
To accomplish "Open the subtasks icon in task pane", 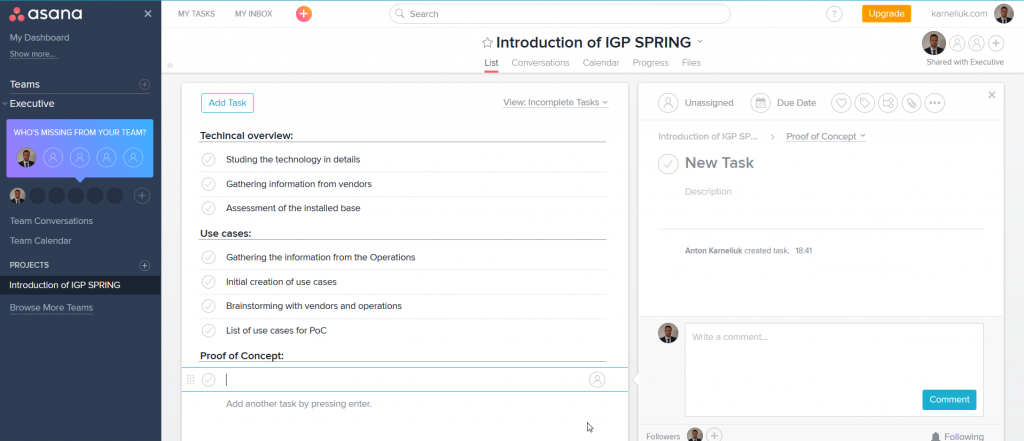I will [x=888, y=103].
